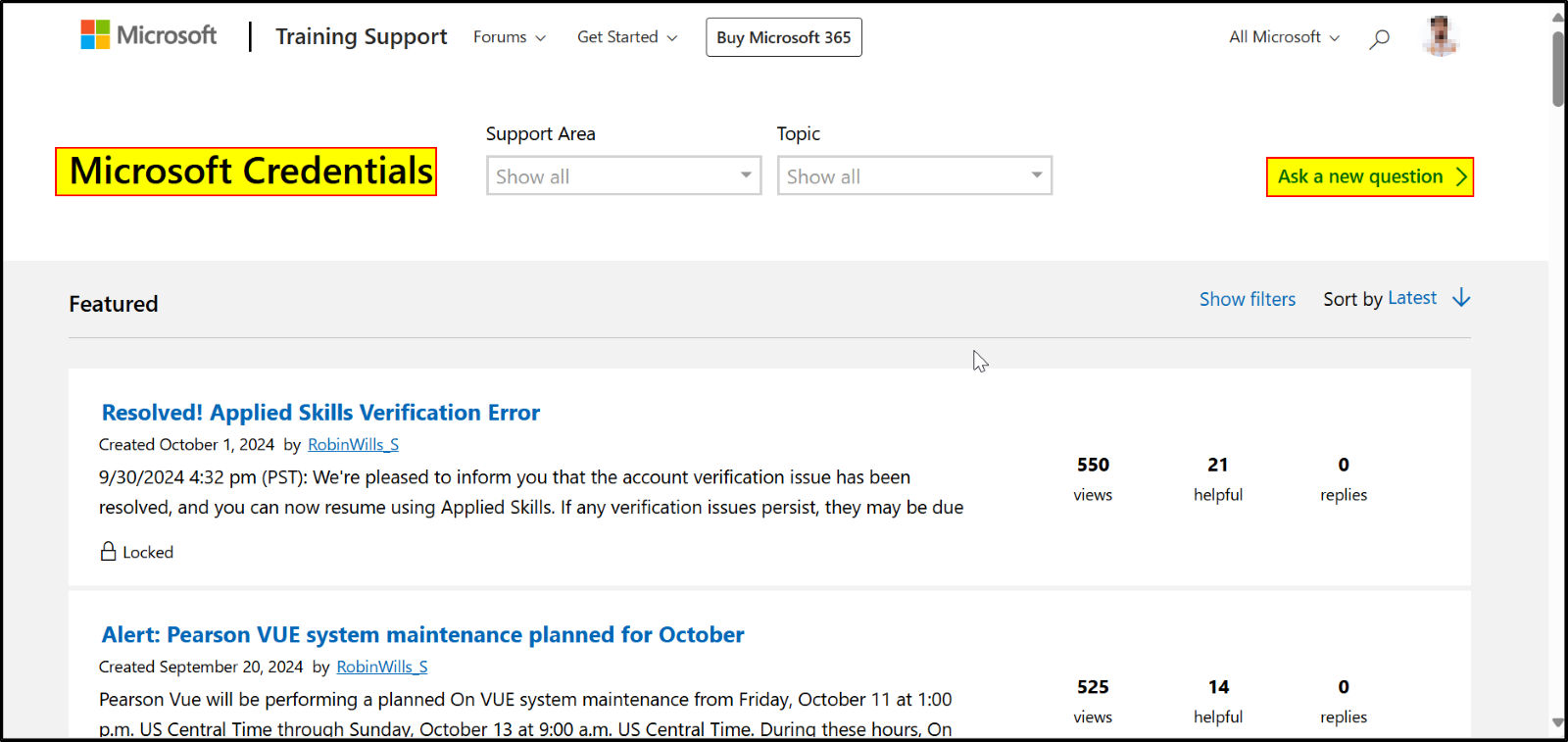Expand the Topic Show all dropdown
This screenshot has width=1568, height=742.
913,175
